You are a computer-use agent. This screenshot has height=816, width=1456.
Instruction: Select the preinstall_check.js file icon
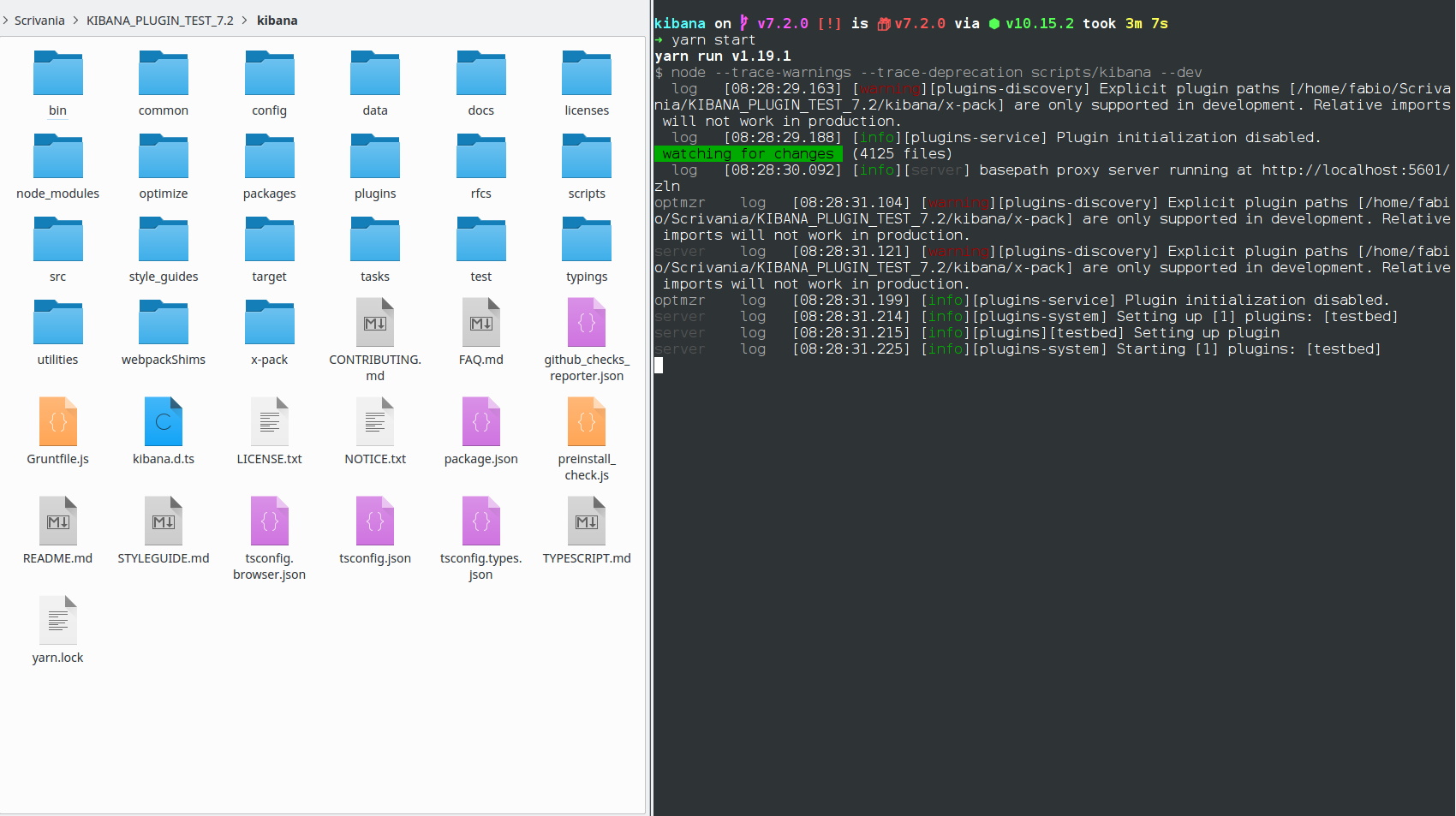point(587,421)
